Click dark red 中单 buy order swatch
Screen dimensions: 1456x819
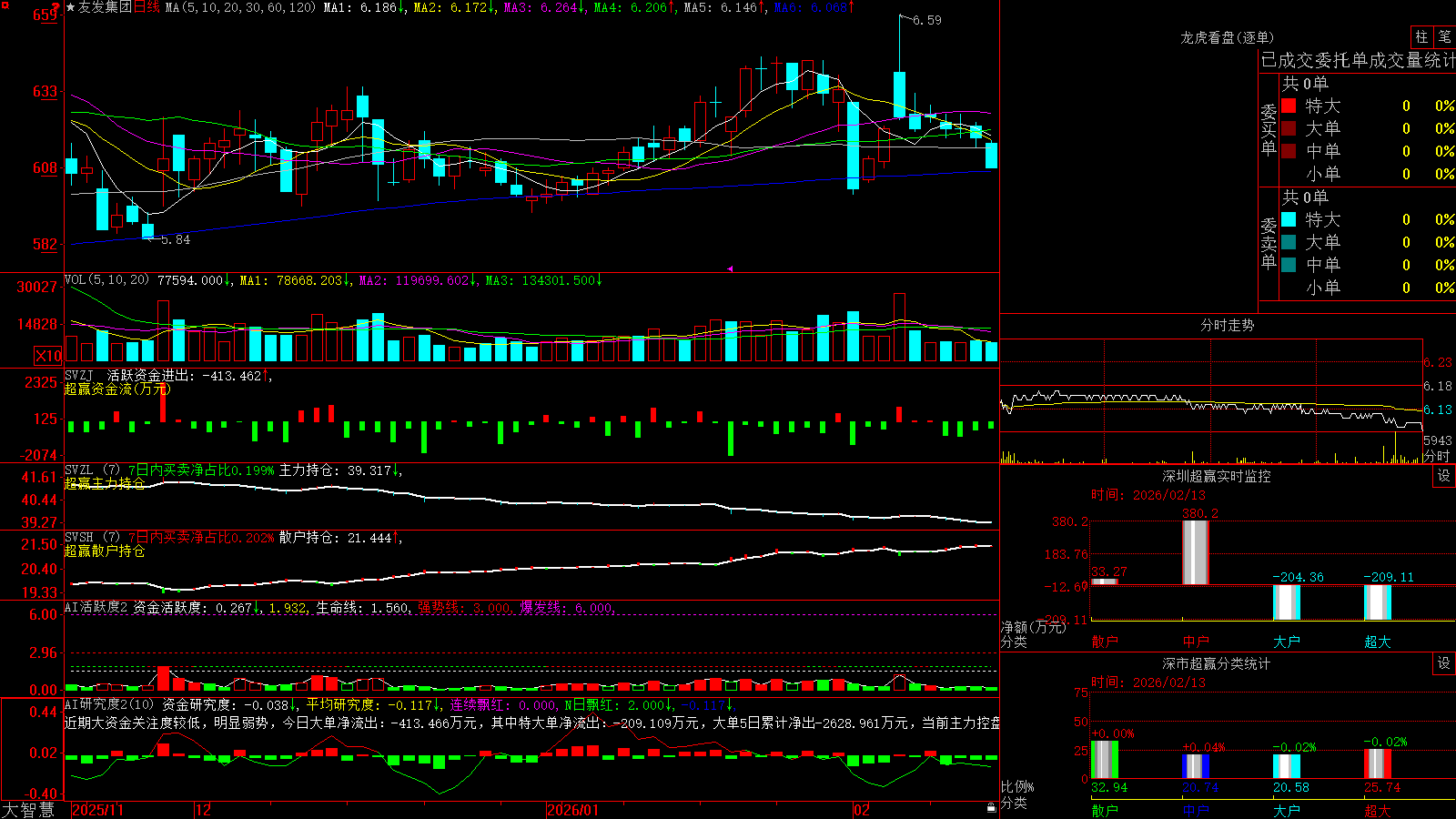(1289, 151)
